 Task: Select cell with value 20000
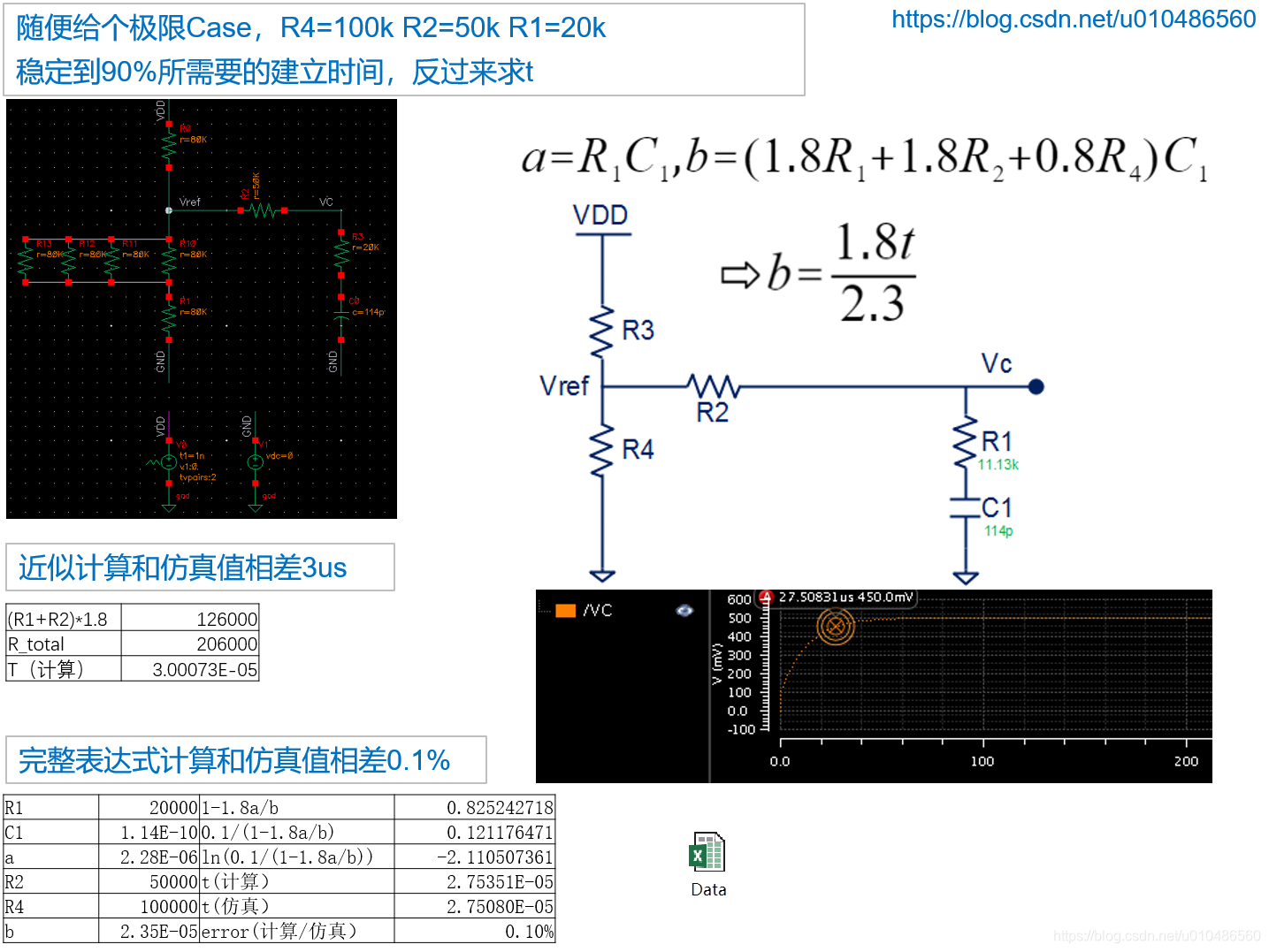149,807
